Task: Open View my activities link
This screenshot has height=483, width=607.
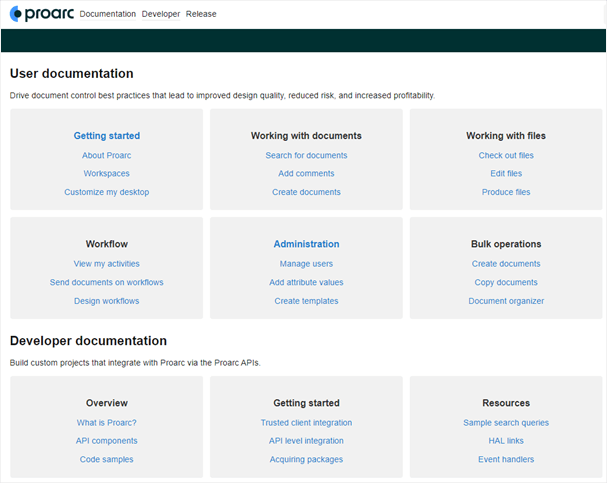Action: point(106,264)
